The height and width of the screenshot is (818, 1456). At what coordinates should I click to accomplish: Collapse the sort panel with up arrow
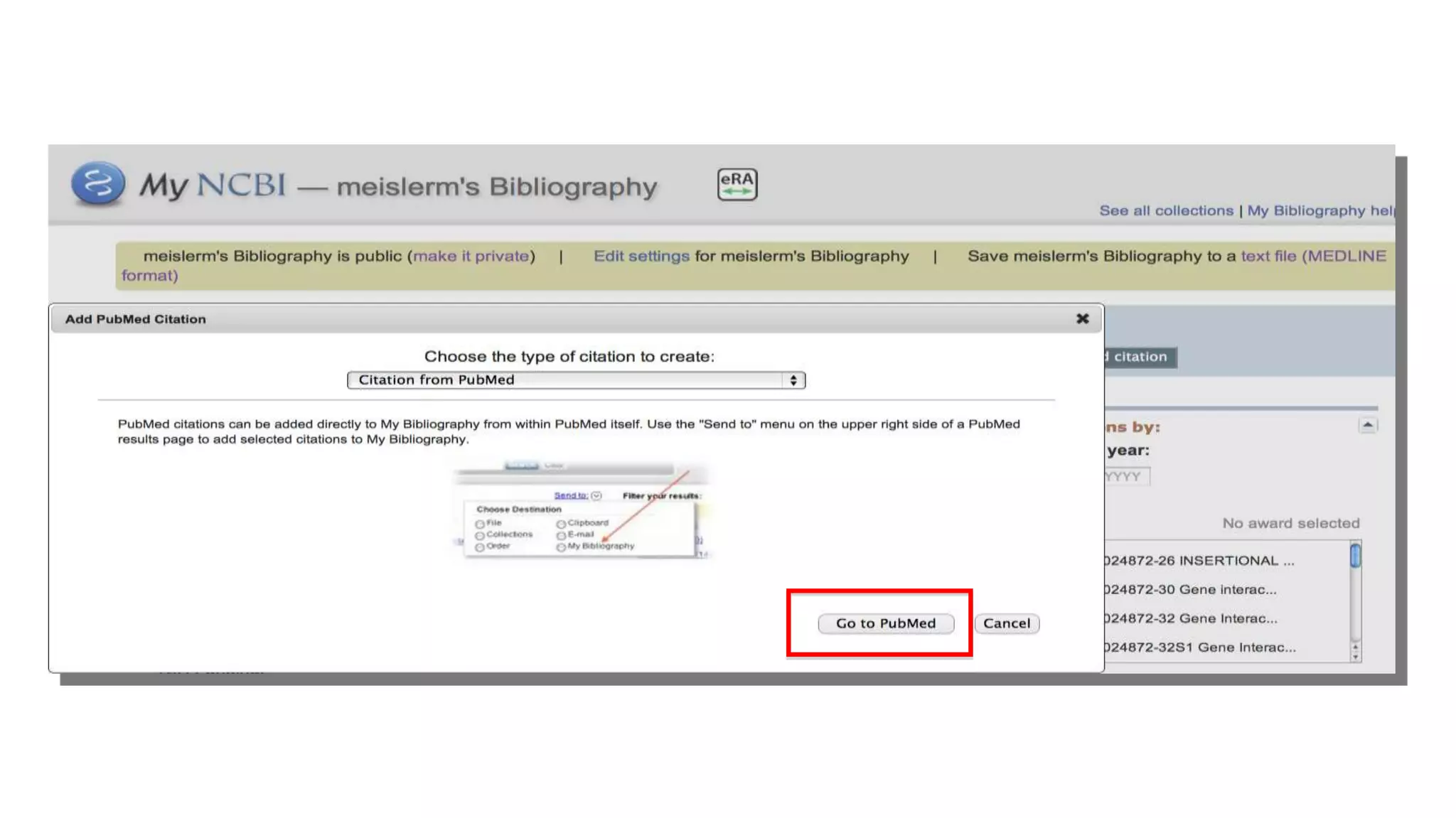tap(1367, 425)
